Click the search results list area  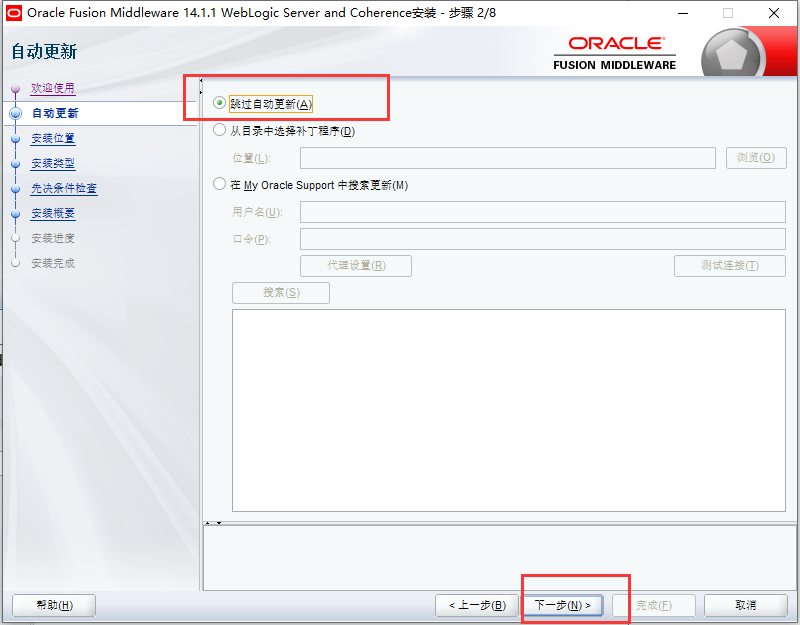[509, 410]
